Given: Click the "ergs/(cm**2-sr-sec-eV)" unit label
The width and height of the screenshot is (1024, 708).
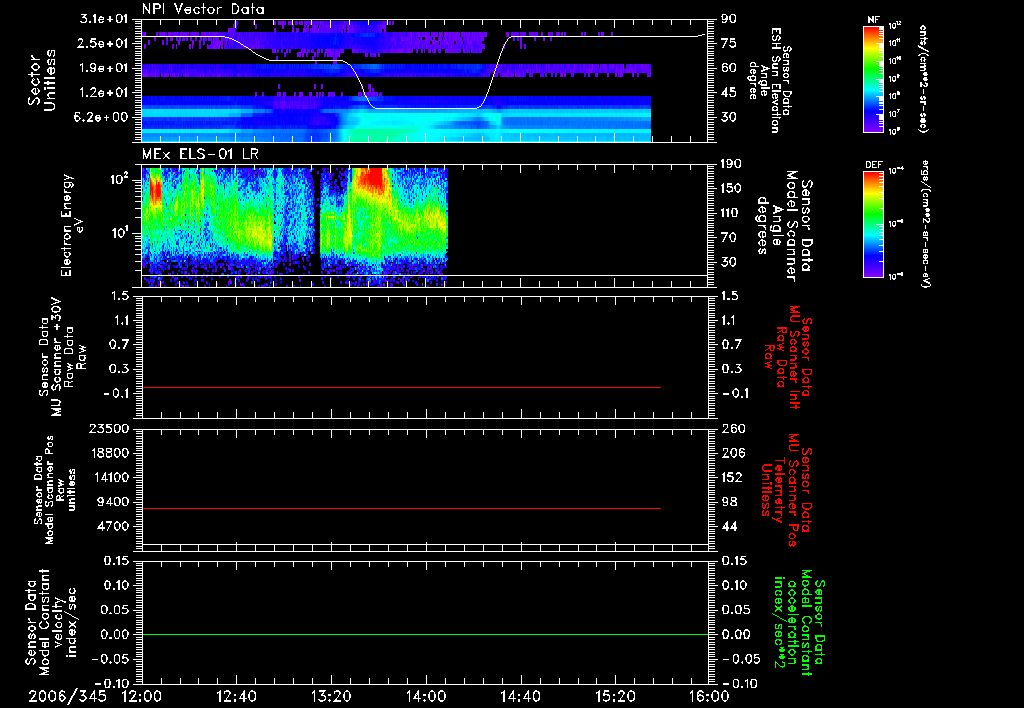Looking at the screenshot, I should point(925,224).
